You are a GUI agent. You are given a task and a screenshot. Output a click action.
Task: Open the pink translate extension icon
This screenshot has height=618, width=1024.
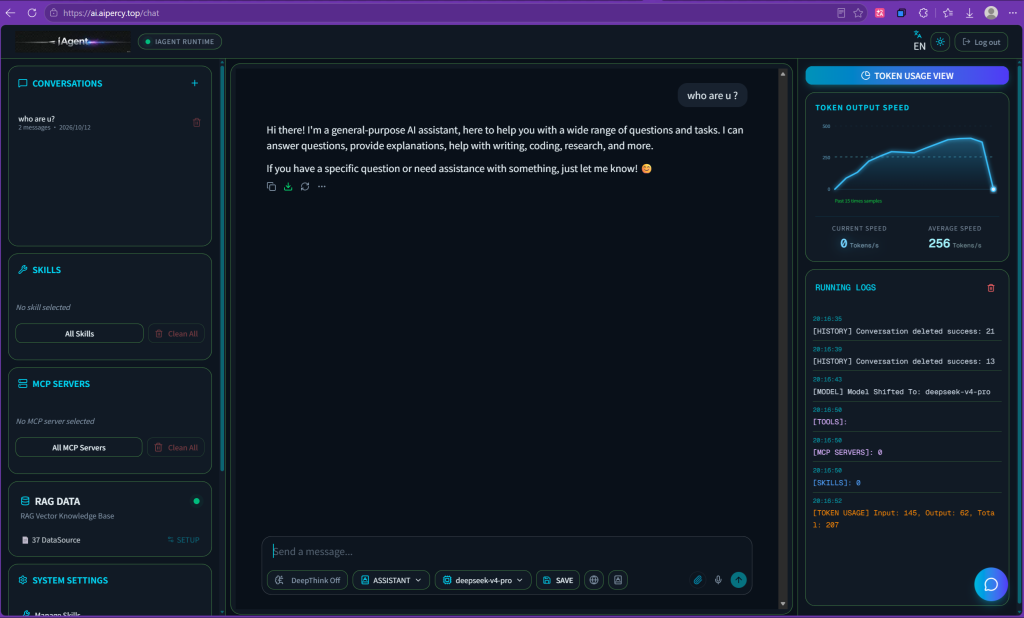pyautogui.click(x=880, y=12)
